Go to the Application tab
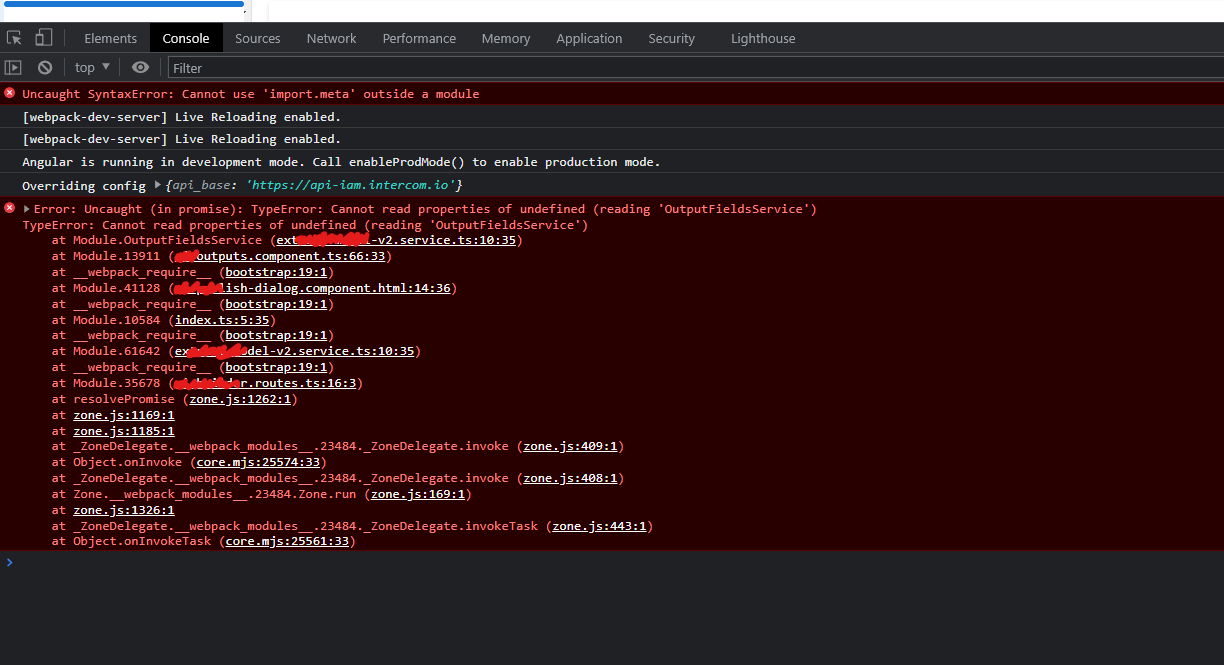1224x665 pixels. pyautogui.click(x=589, y=38)
